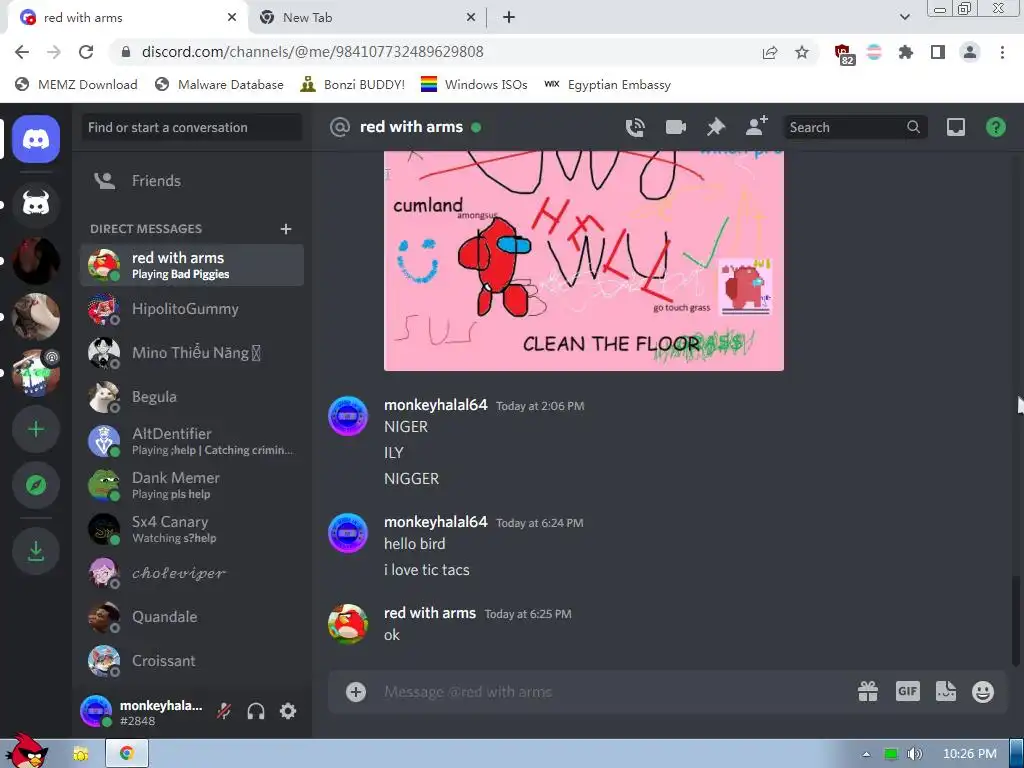
Task: Open Dank Memer direct message
Action: [x=192, y=485]
